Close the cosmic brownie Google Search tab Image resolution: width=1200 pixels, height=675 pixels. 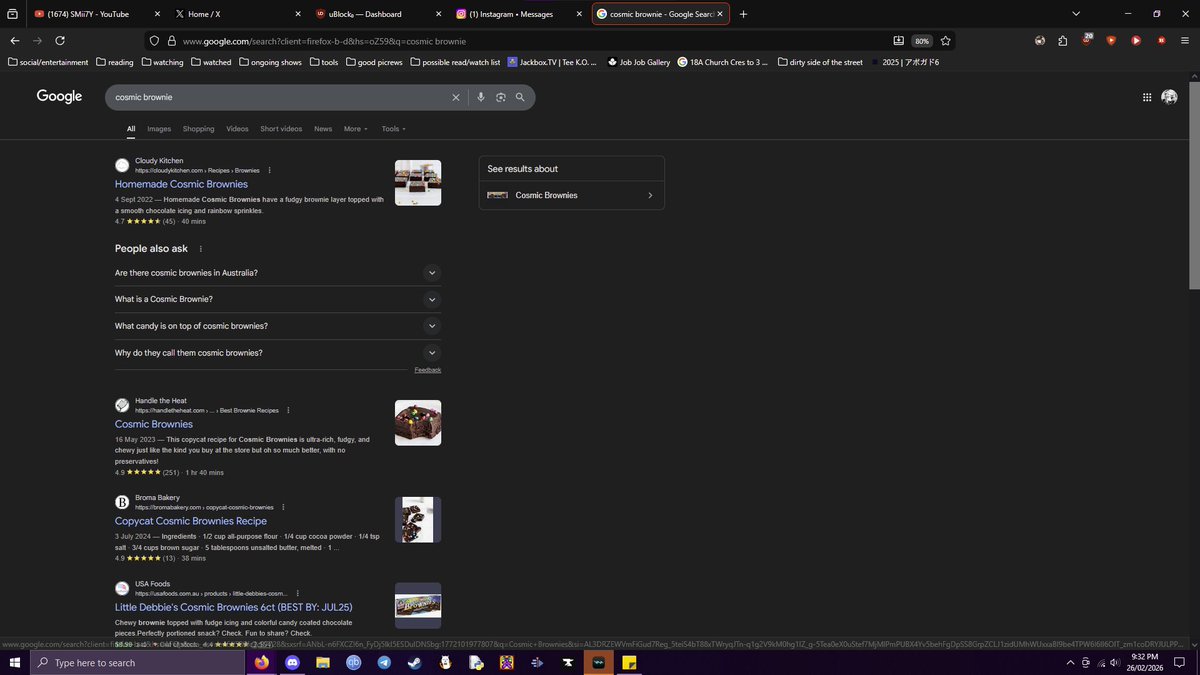[x=719, y=14]
